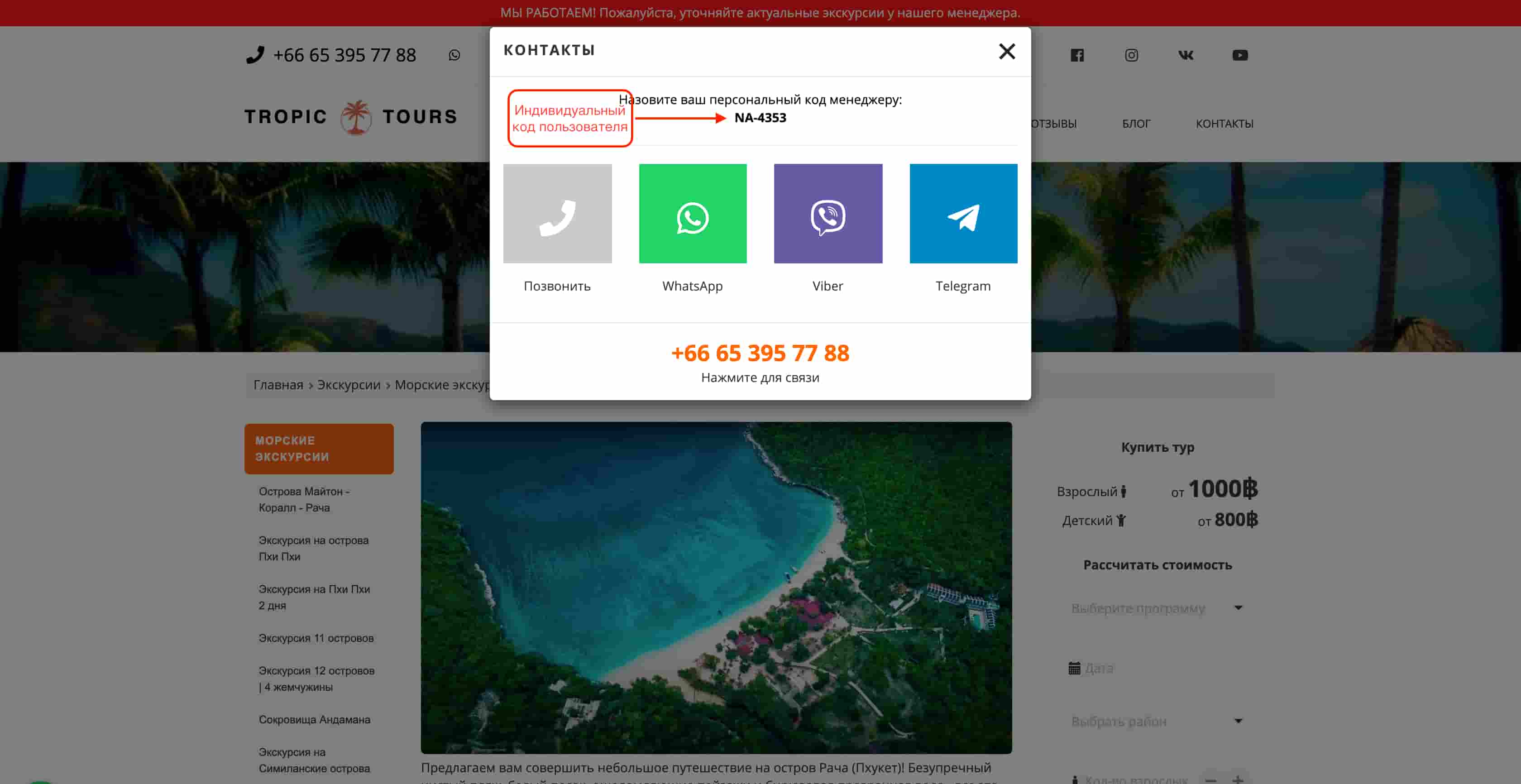The width and height of the screenshot is (1521, 784).
Task: Click the WhatsApp green icon tile
Action: tap(692, 214)
